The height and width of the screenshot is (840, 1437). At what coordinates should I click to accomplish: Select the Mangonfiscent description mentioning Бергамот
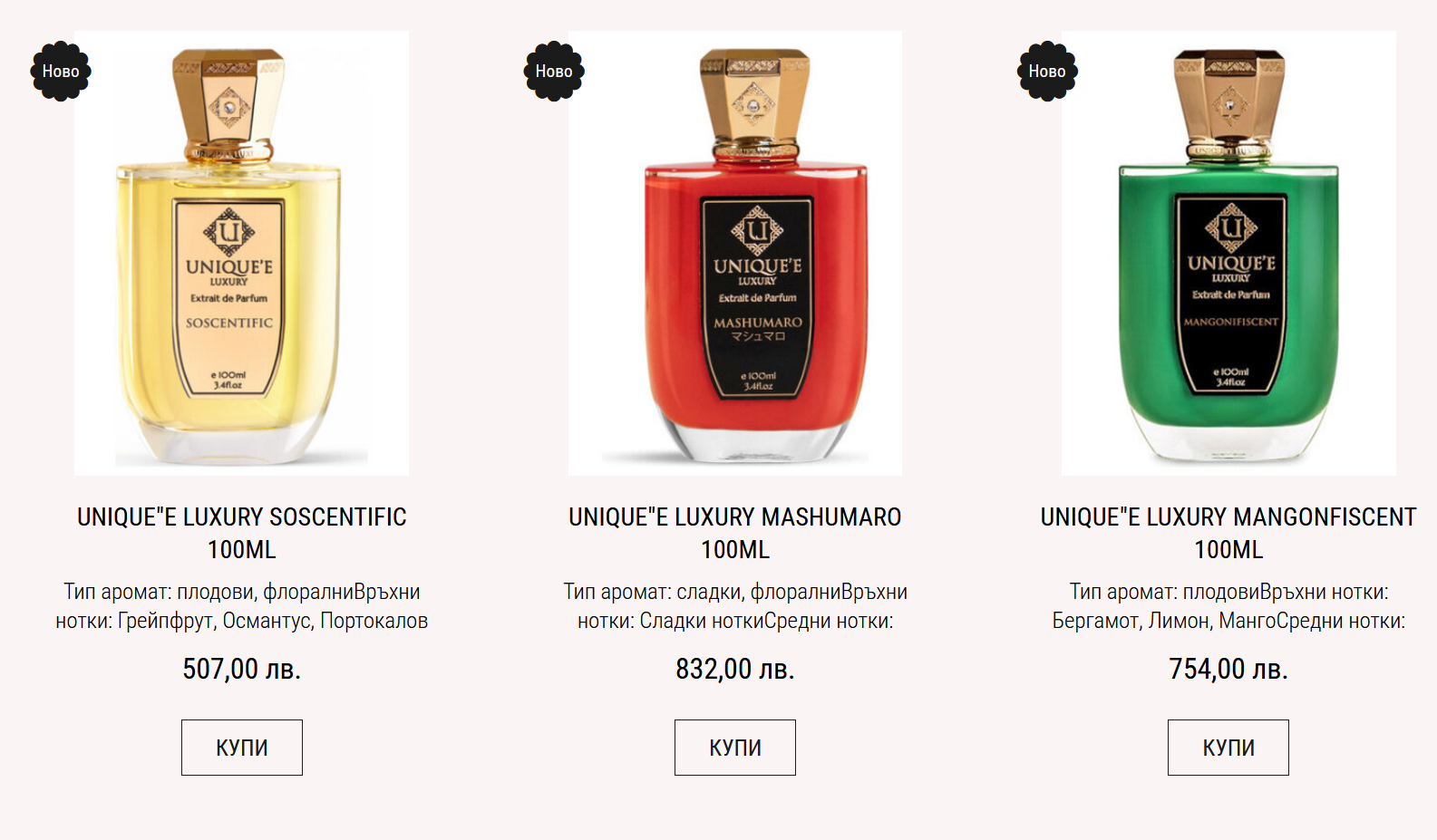[x=1228, y=606]
